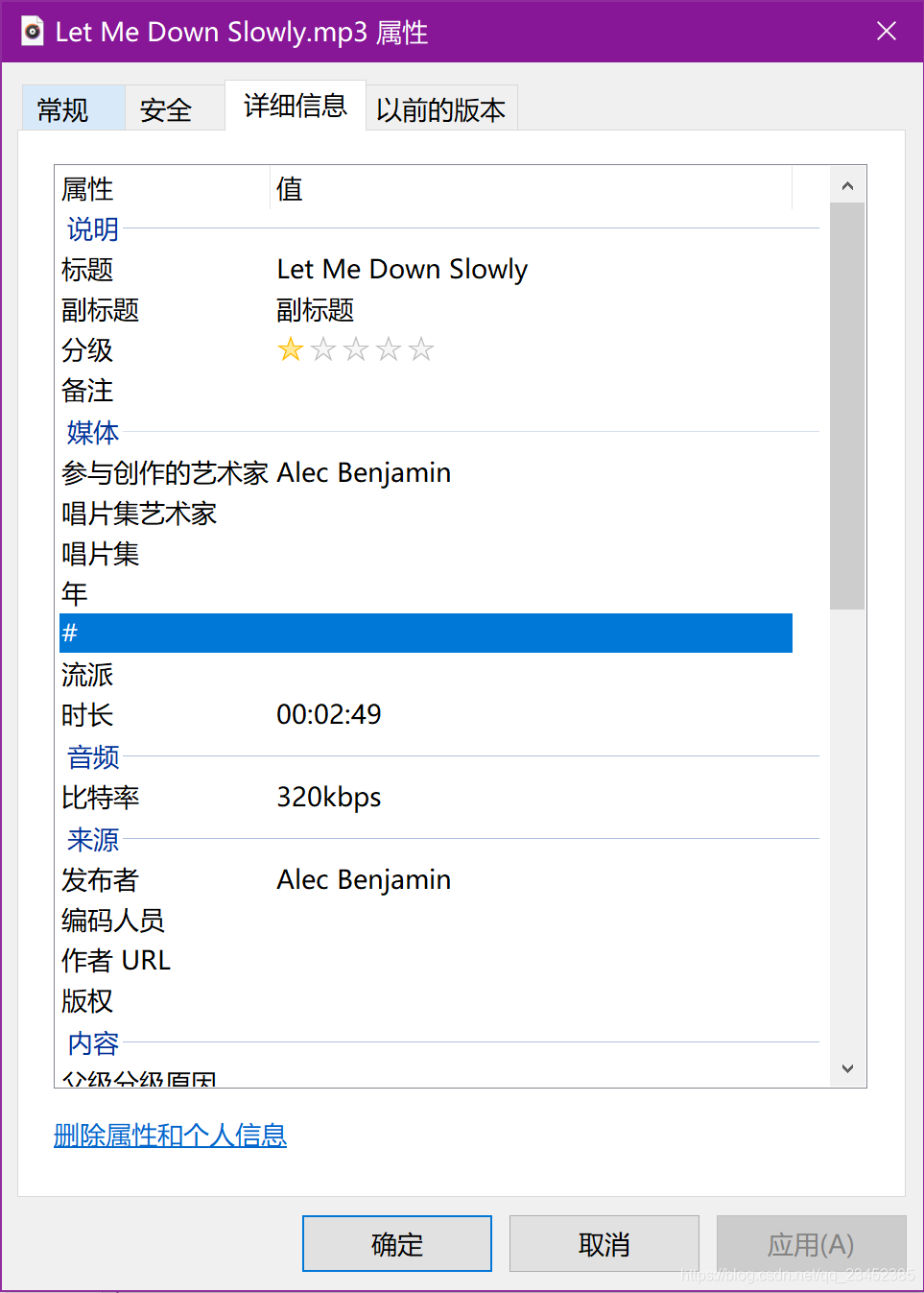Select the 作者 URL property row
Viewport: 924px width, 1293px height.
426,960
